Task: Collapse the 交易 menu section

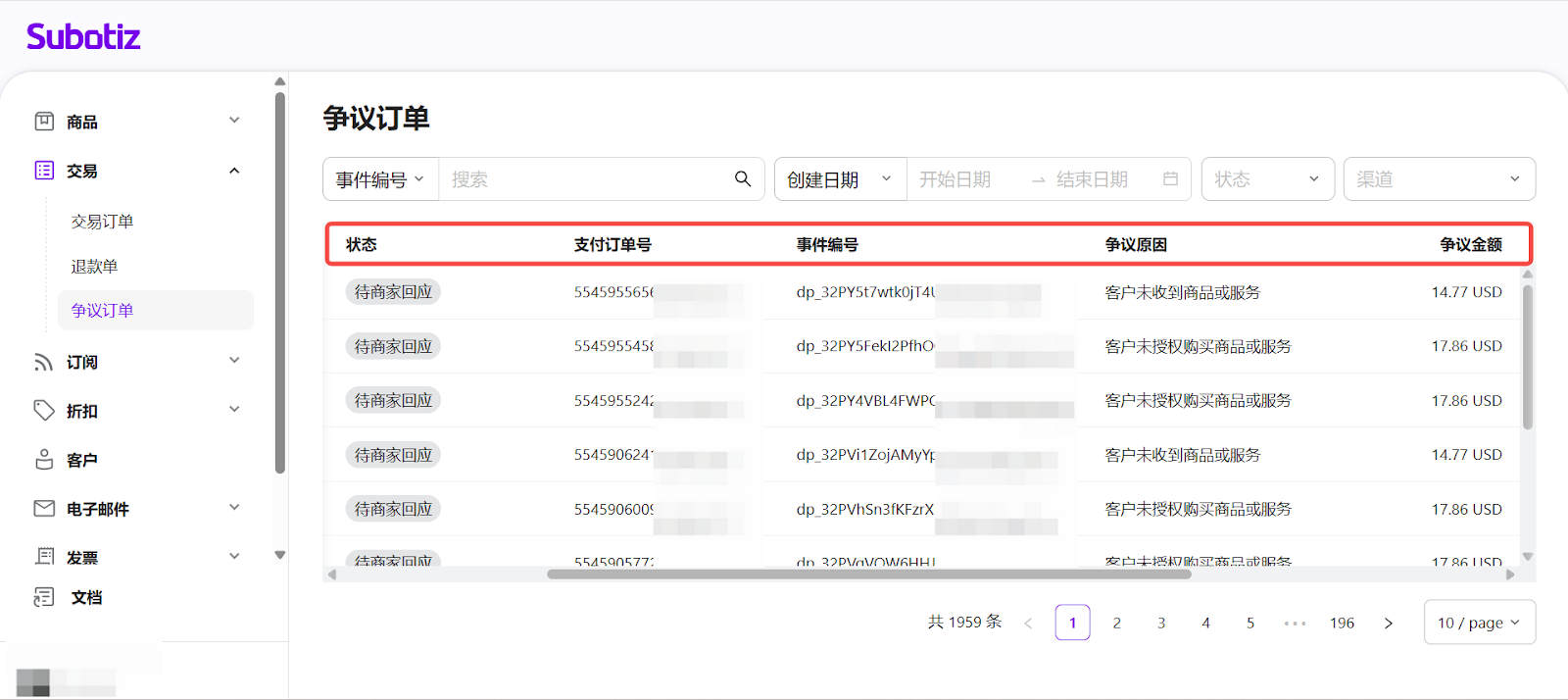Action: pos(234,171)
